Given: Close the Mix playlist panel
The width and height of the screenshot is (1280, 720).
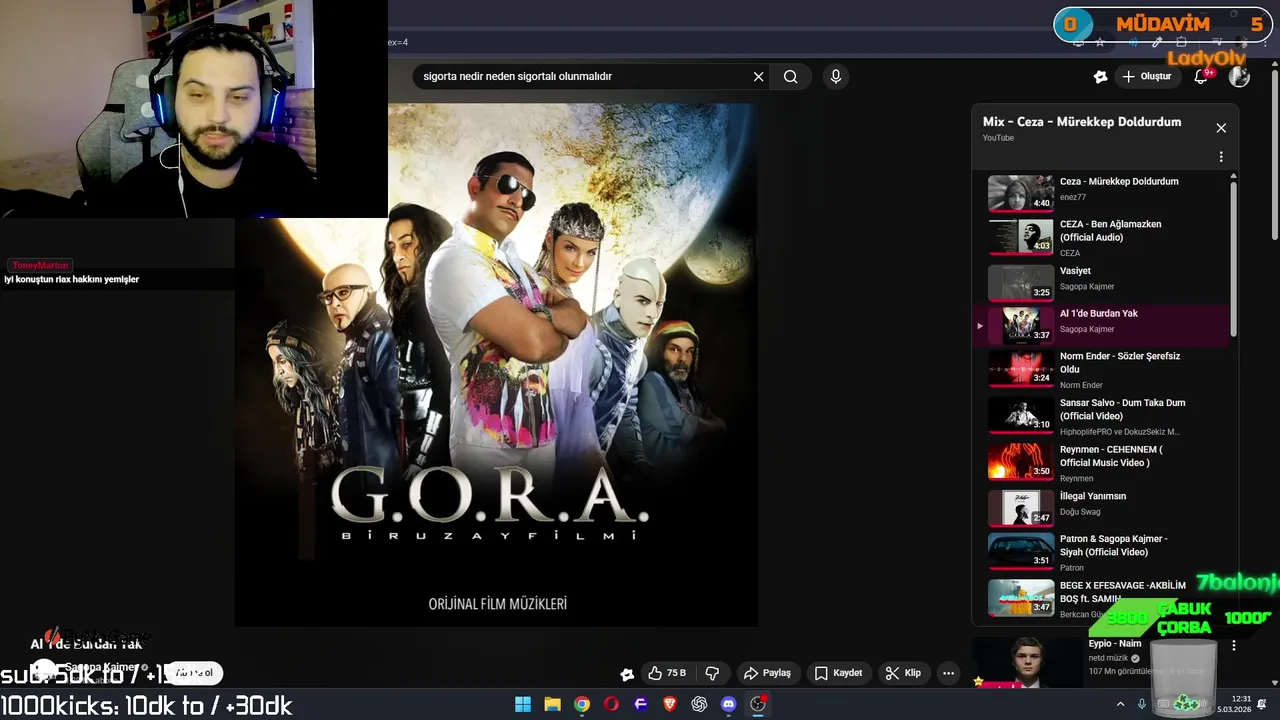Looking at the screenshot, I should point(1221,128).
